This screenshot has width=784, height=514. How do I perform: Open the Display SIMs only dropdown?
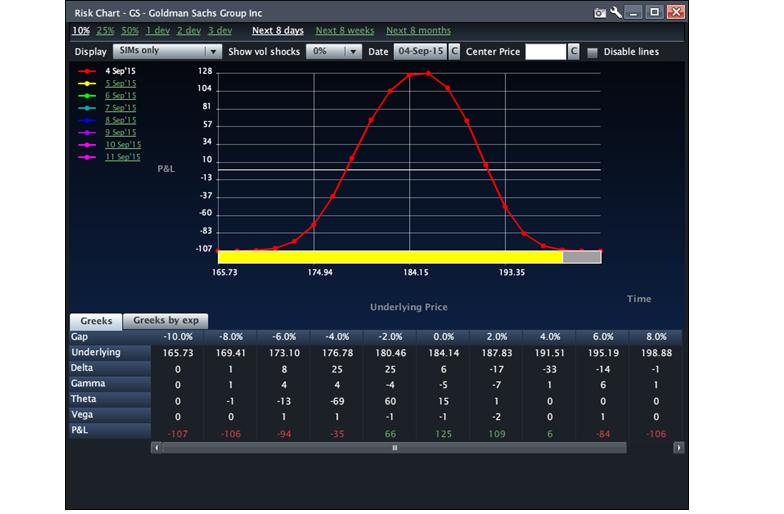(x=166, y=51)
